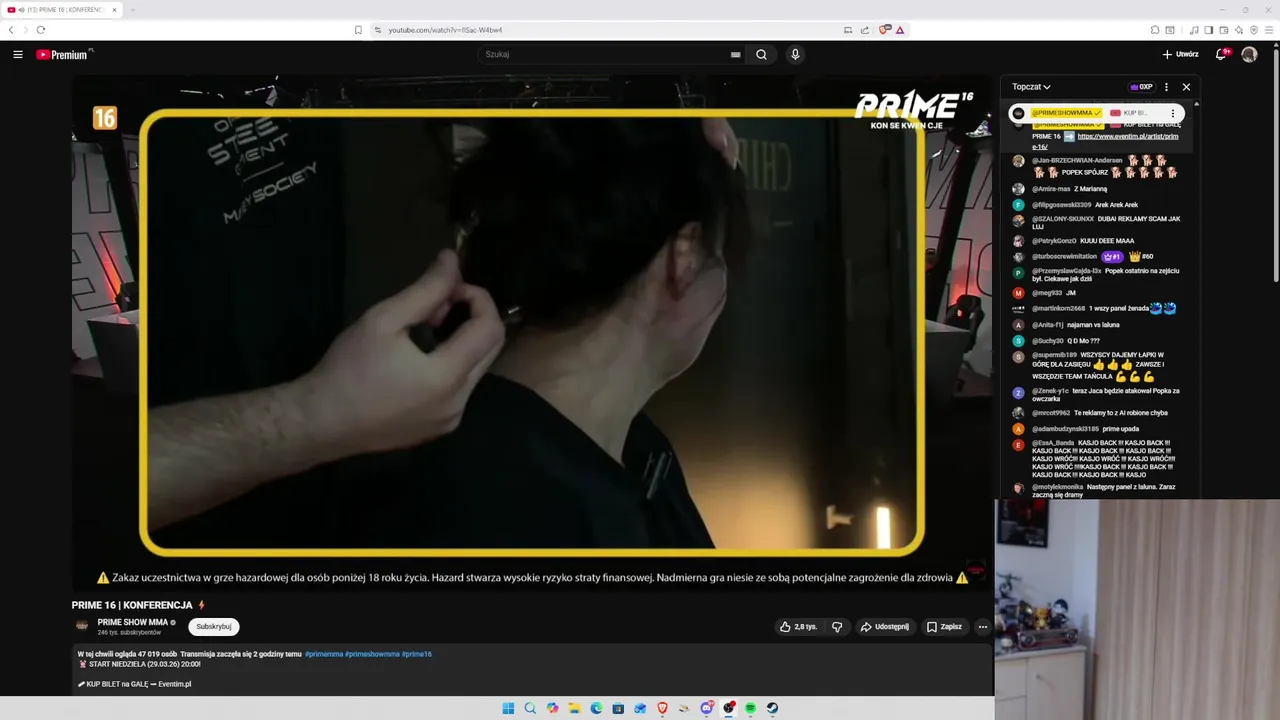1280x720 pixels.
Task: Click the Brave Rewards triangle icon
Action: tap(900, 30)
